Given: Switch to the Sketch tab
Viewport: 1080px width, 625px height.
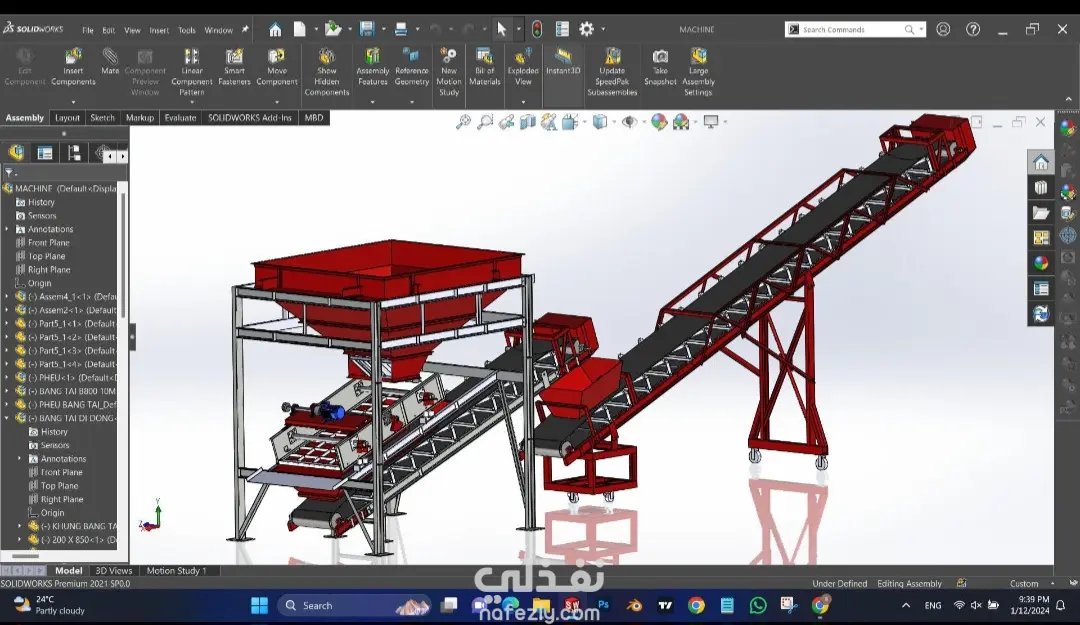Looking at the screenshot, I should (103, 118).
